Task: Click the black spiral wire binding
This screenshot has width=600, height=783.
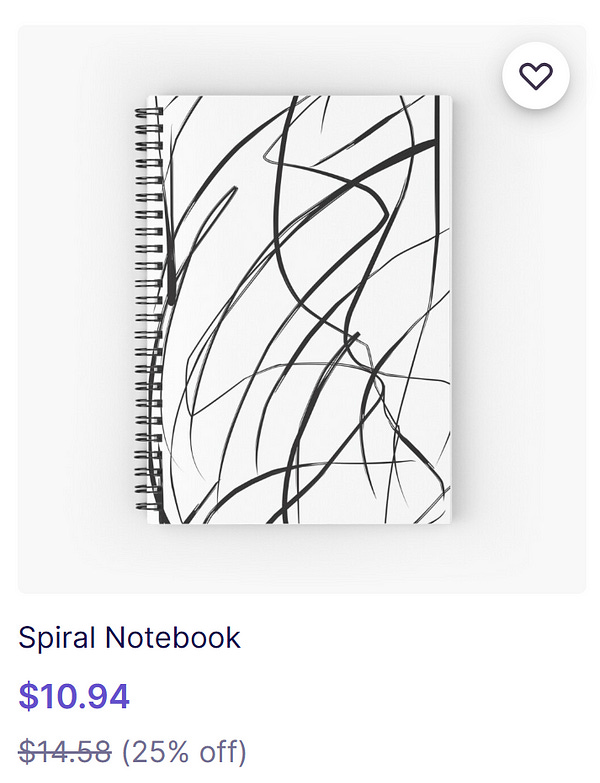Action: point(149,310)
